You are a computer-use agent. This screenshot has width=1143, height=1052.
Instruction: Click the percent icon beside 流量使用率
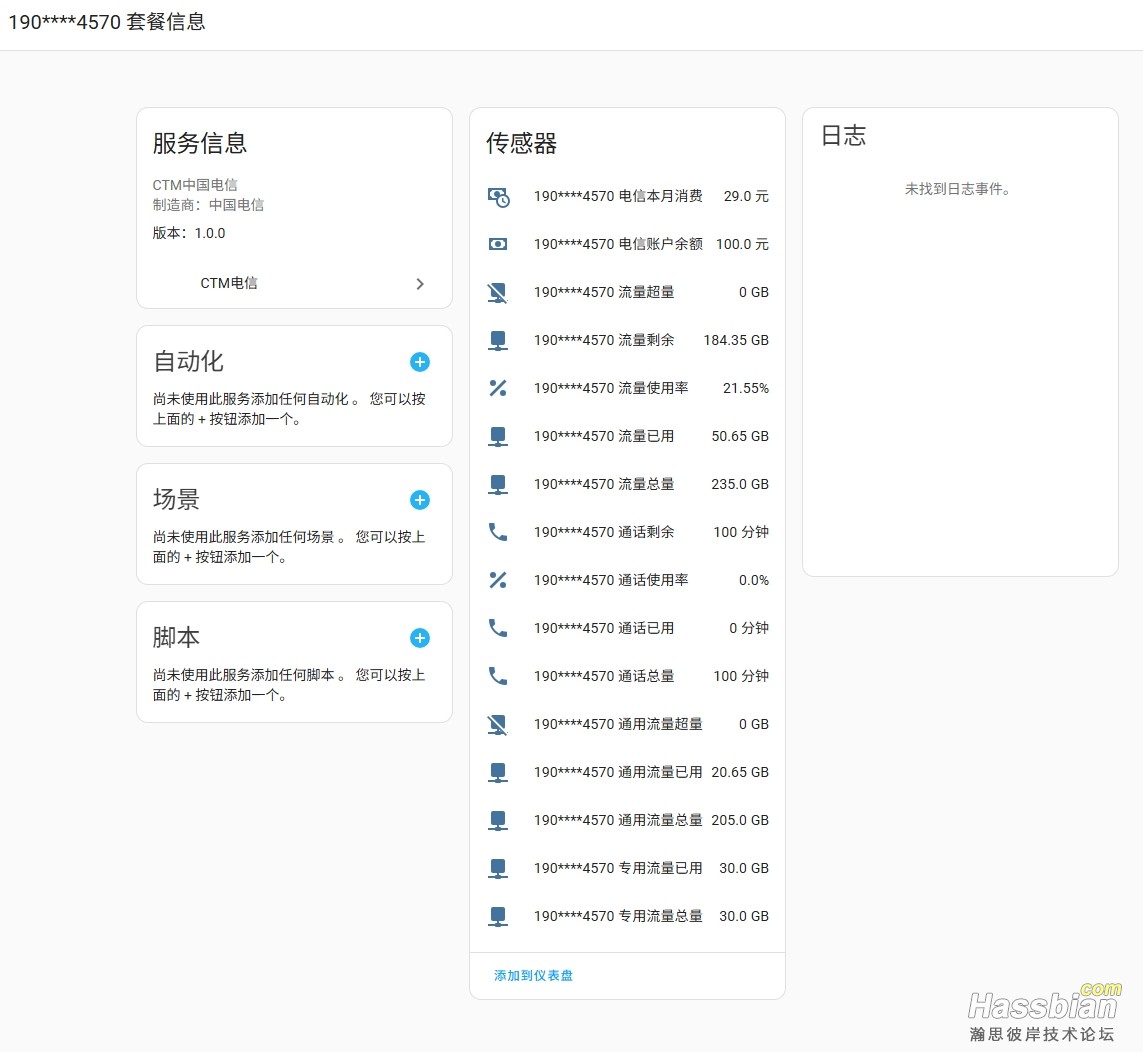(x=498, y=389)
